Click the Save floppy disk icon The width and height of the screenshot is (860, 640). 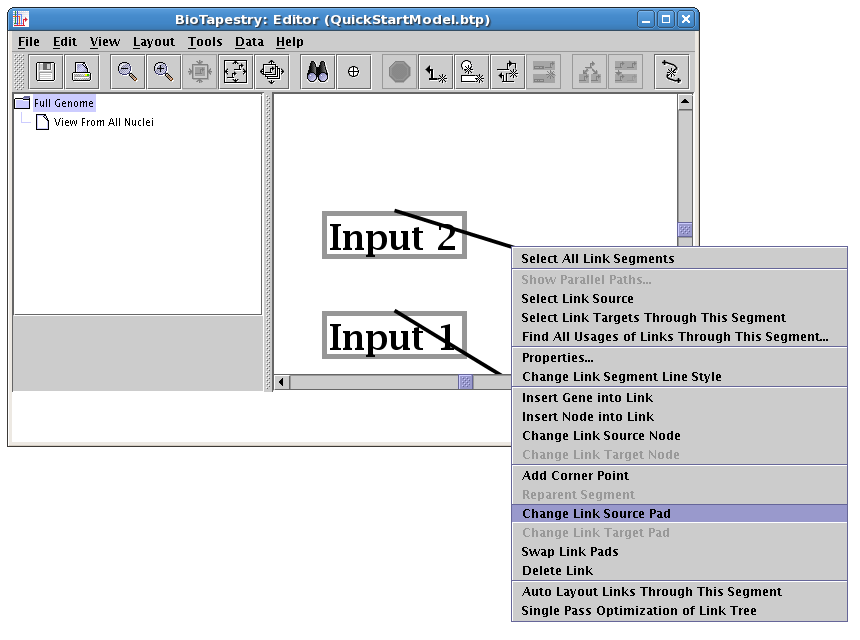(45, 72)
